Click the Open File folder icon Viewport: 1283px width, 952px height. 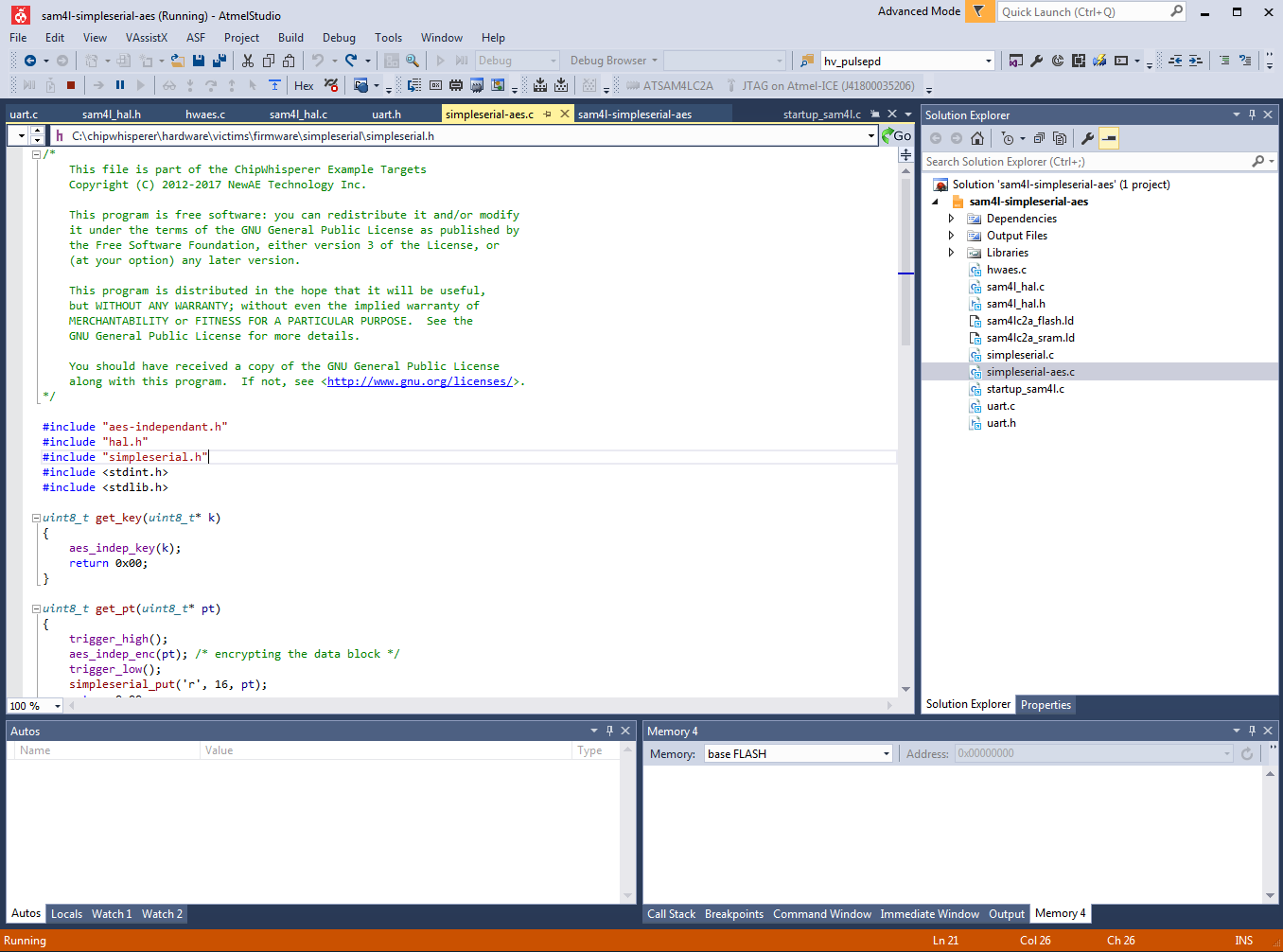click(x=177, y=61)
